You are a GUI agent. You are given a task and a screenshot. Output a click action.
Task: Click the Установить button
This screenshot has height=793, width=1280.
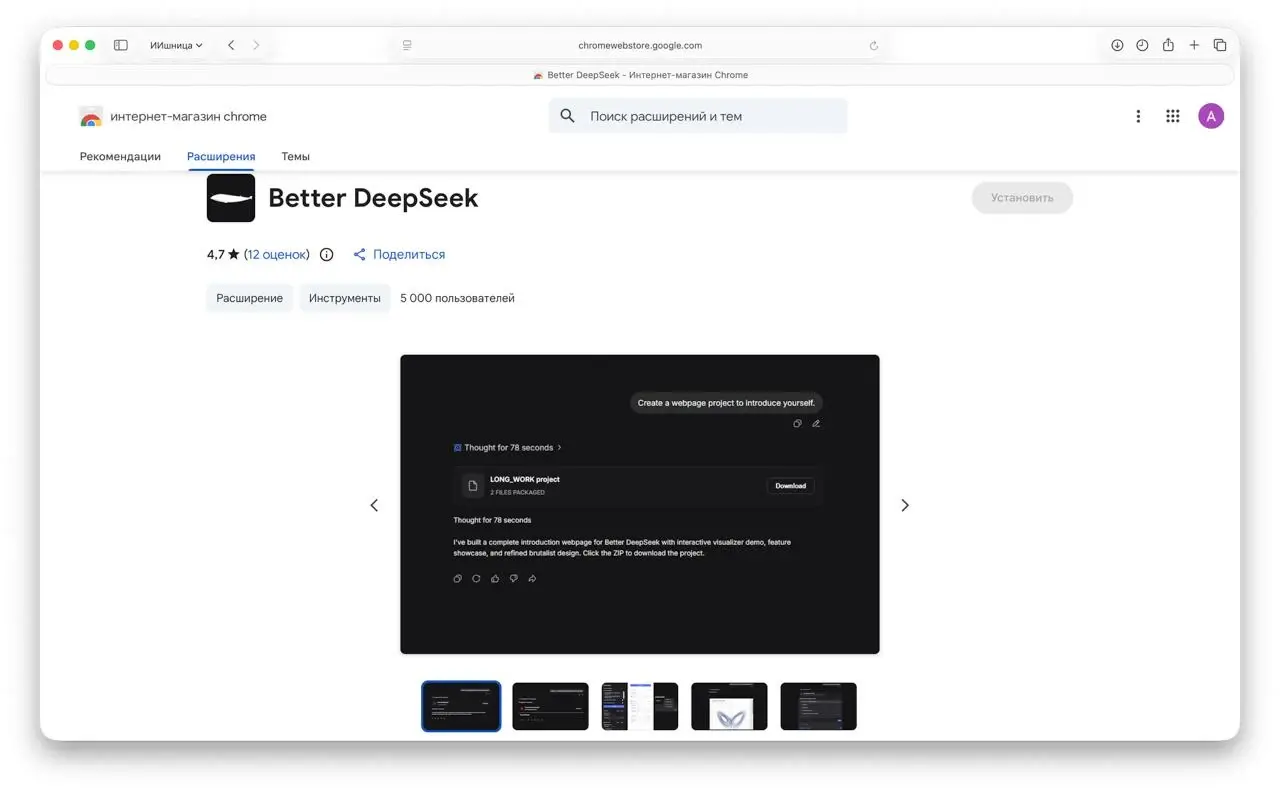click(1022, 198)
